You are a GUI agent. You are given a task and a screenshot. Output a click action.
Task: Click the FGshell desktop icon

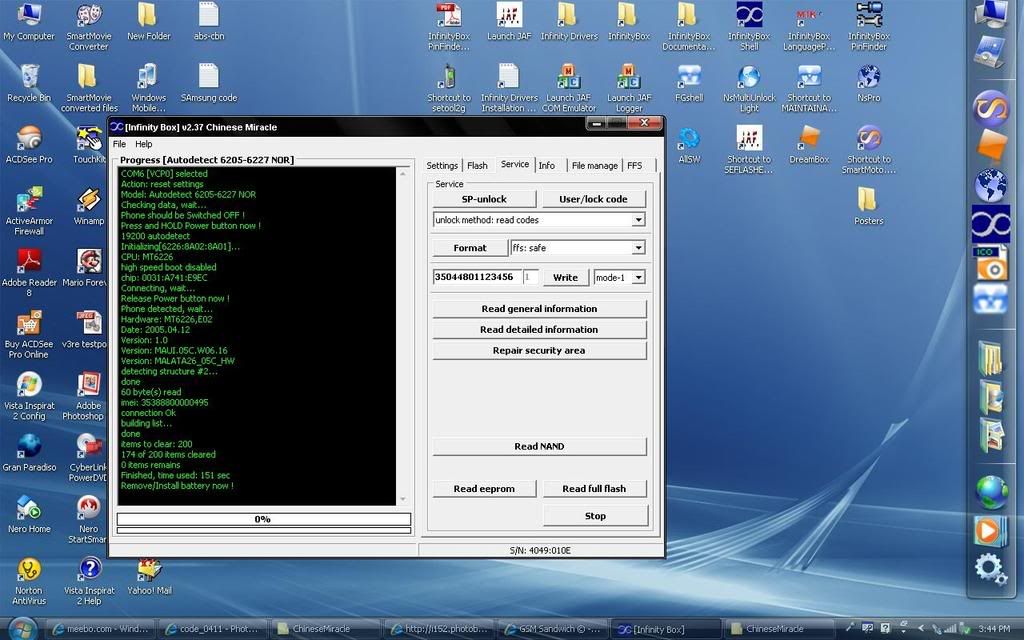point(689,83)
